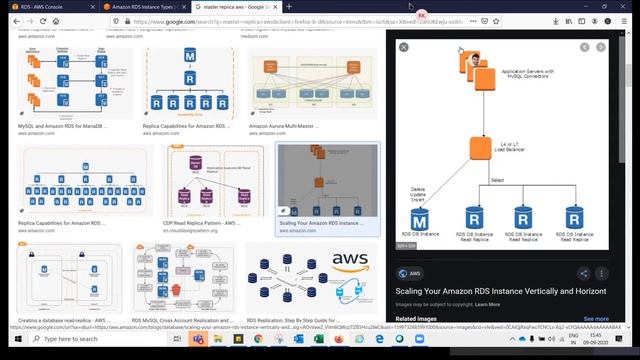
Task: Click the Type here to search box
Action: point(98,339)
